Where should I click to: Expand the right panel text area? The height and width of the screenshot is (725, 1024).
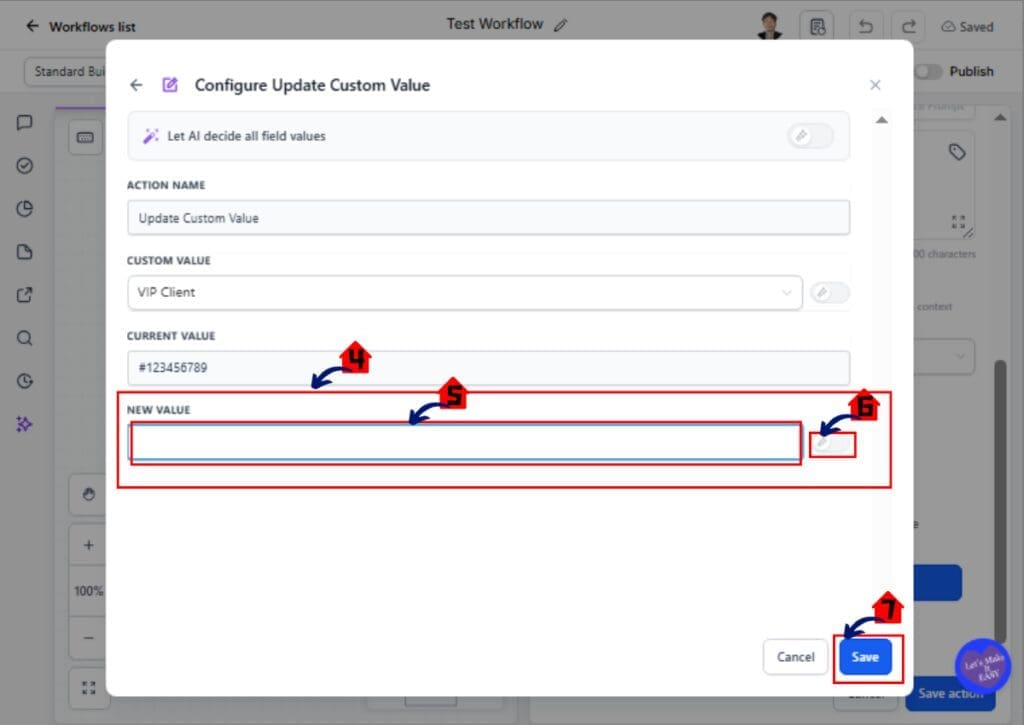(958, 221)
